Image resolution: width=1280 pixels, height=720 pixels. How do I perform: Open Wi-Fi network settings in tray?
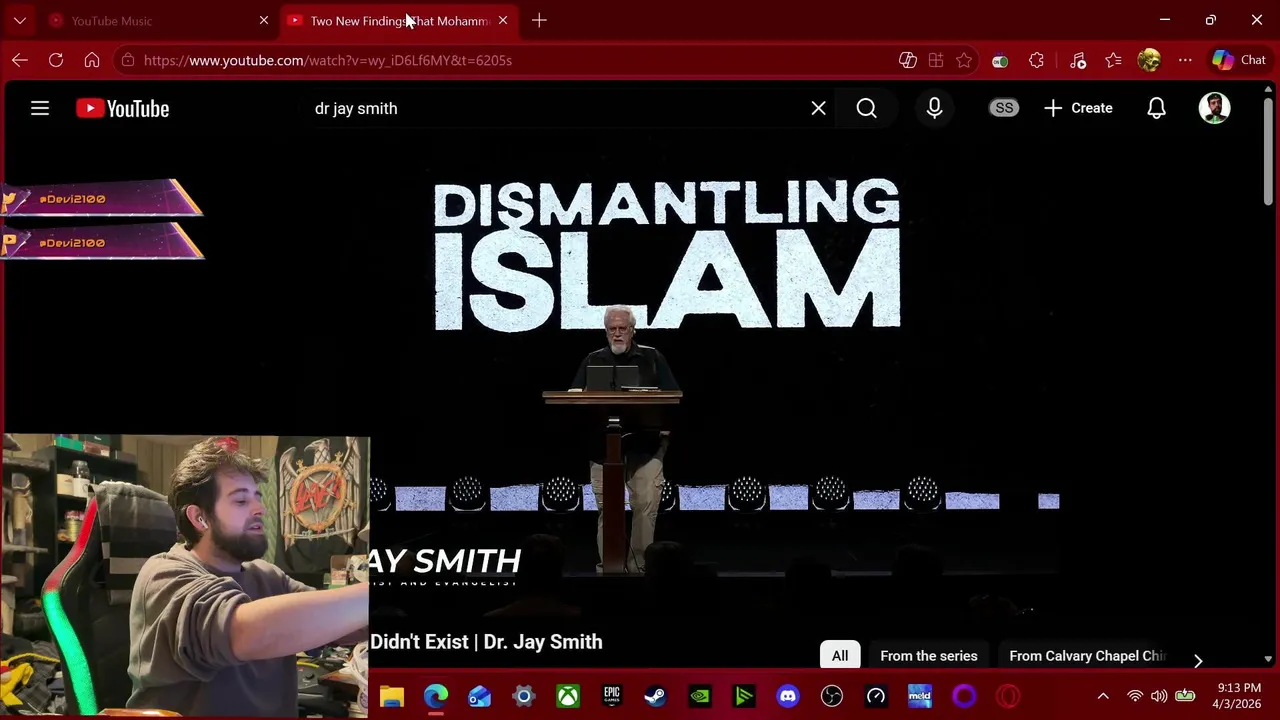[x=1135, y=696]
